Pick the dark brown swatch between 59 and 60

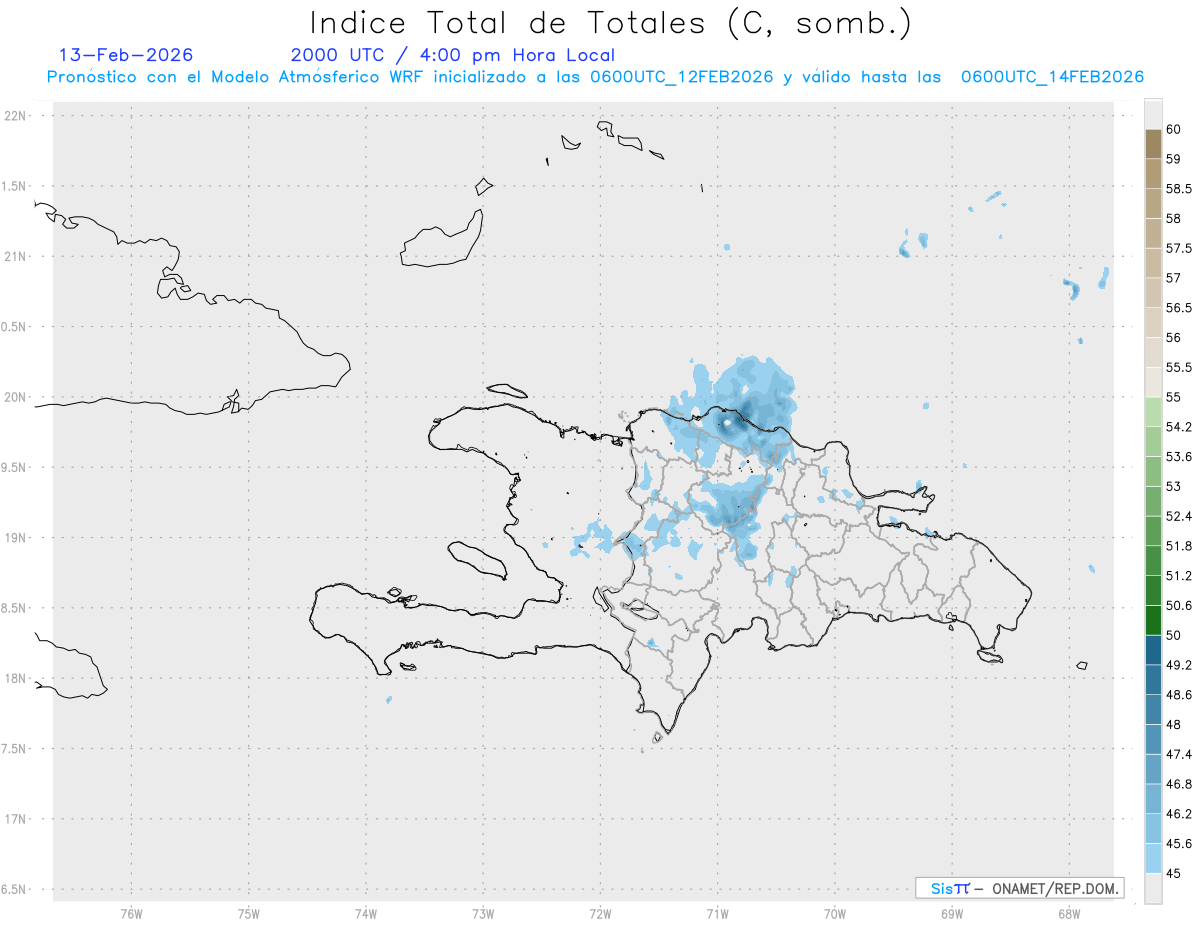pyautogui.click(x=1153, y=144)
